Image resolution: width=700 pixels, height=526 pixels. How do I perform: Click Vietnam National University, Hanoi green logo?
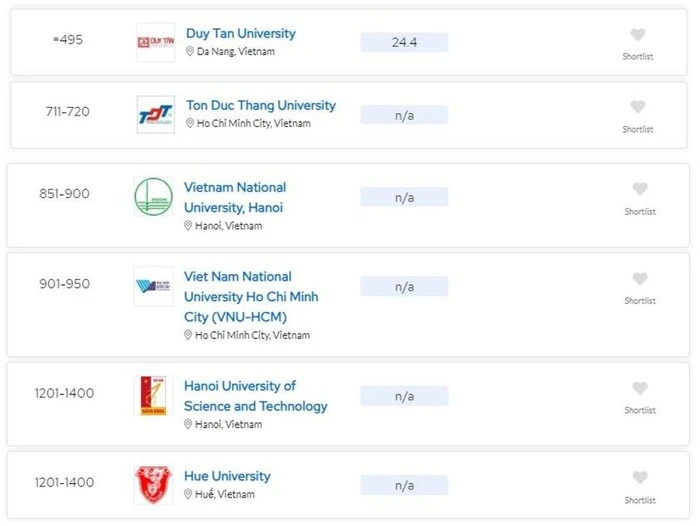click(x=153, y=197)
